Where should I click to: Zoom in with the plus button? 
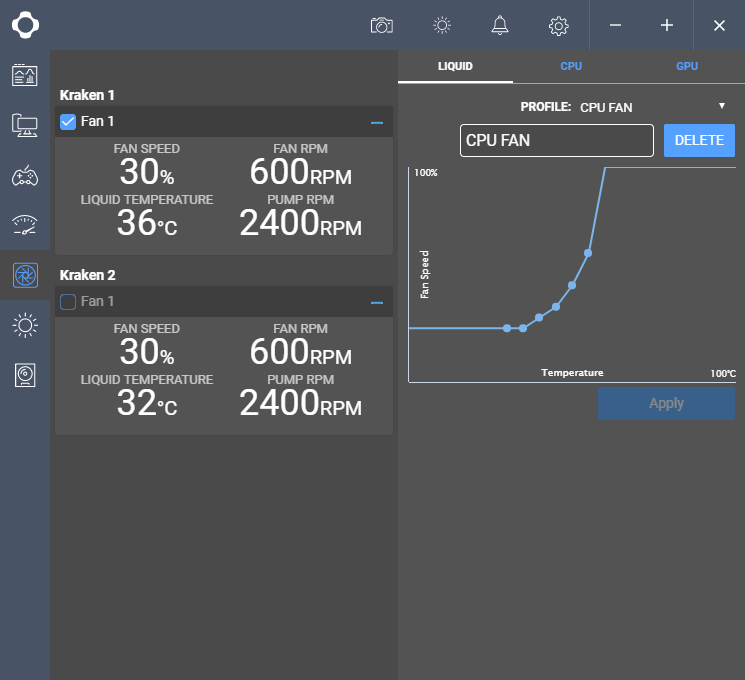click(x=667, y=25)
